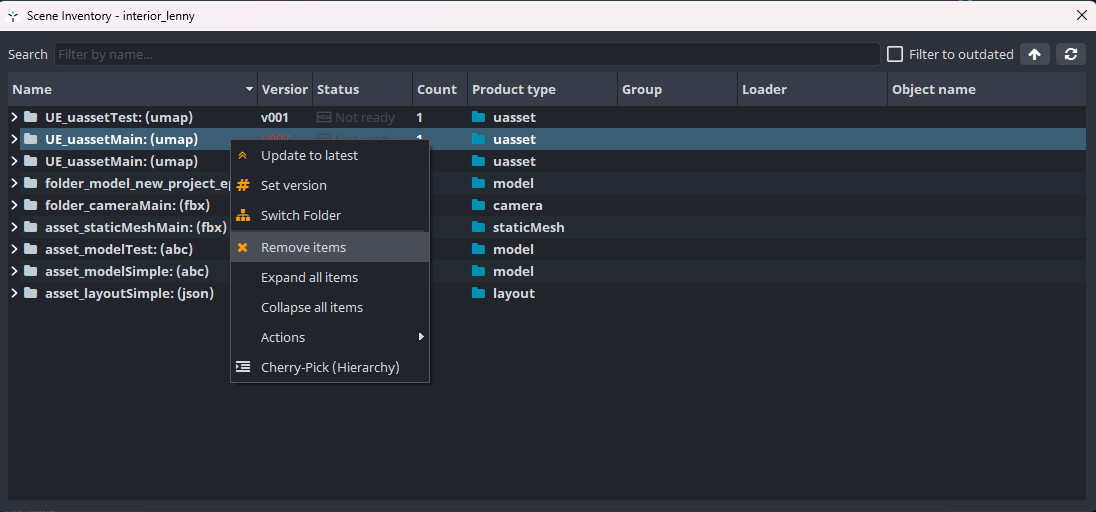The height and width of the screenshot is (512, 1096).
Task: Click the Cherry-Pick hierarchy icon
Action: point(243,367)
